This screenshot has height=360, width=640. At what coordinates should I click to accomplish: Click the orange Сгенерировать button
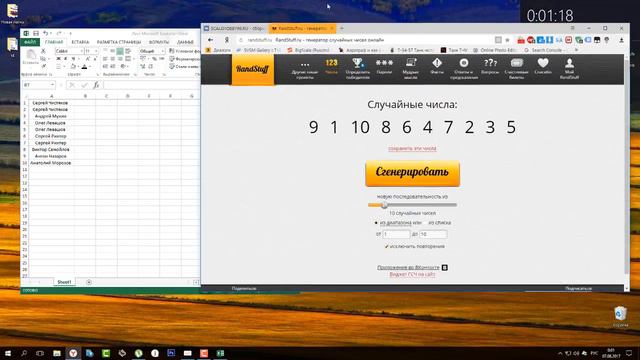[x=412, y=173]
